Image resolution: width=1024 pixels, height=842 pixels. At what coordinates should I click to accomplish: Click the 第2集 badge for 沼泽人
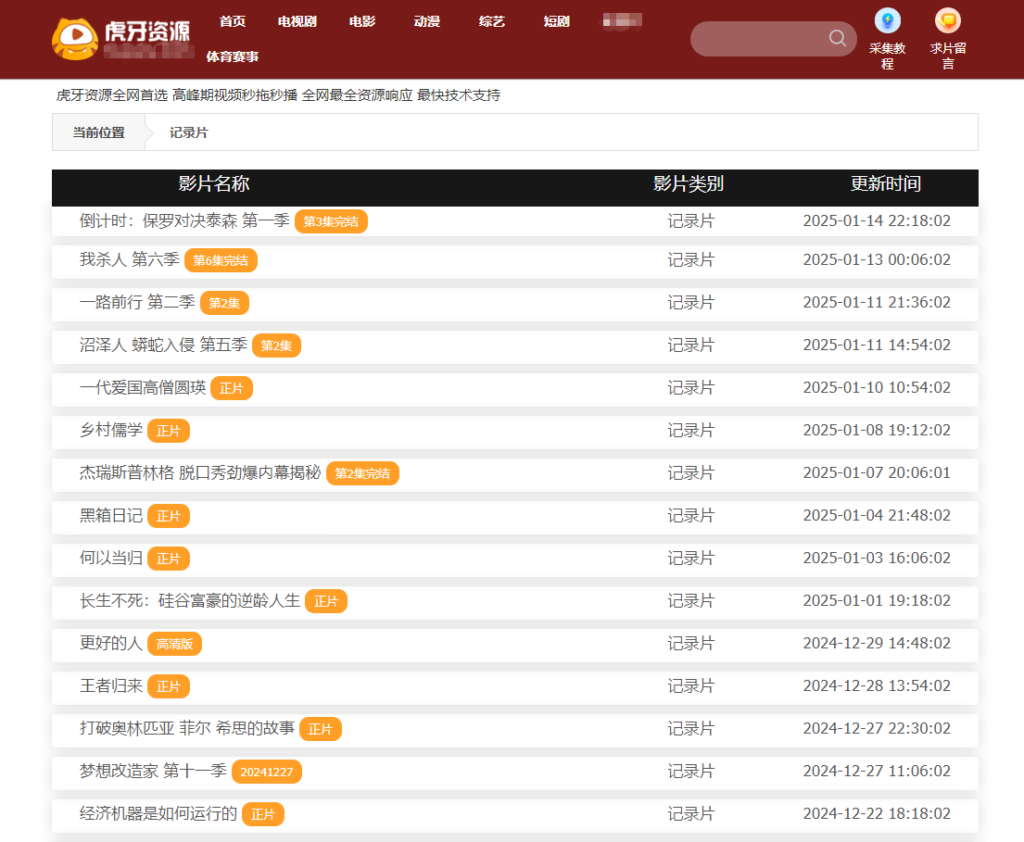pos(276,346)
